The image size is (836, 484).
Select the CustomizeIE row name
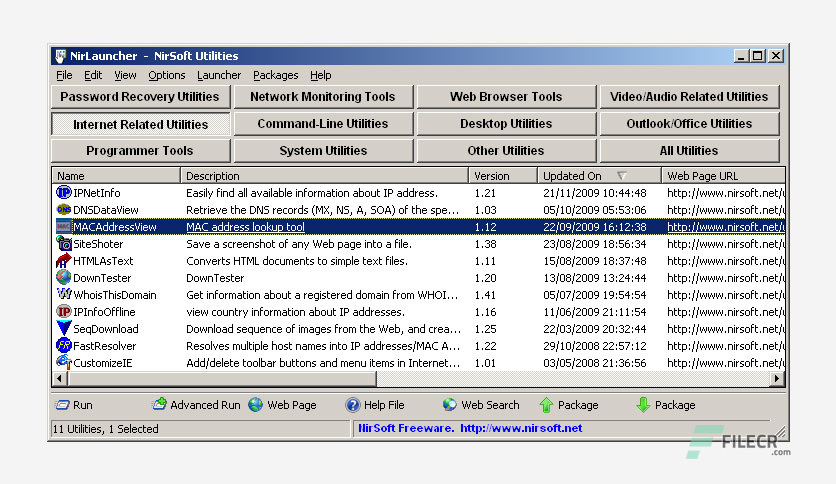click(102, 363)
